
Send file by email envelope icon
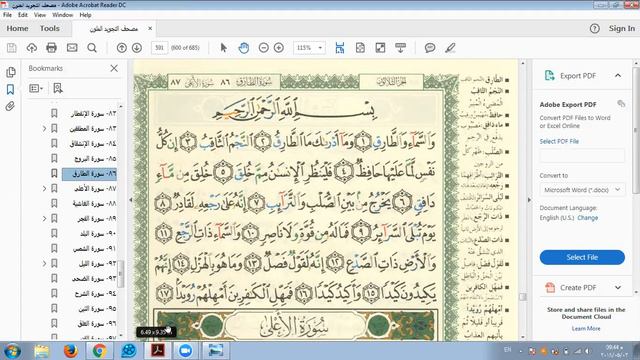pyautogui.click(x=72, y=48)
